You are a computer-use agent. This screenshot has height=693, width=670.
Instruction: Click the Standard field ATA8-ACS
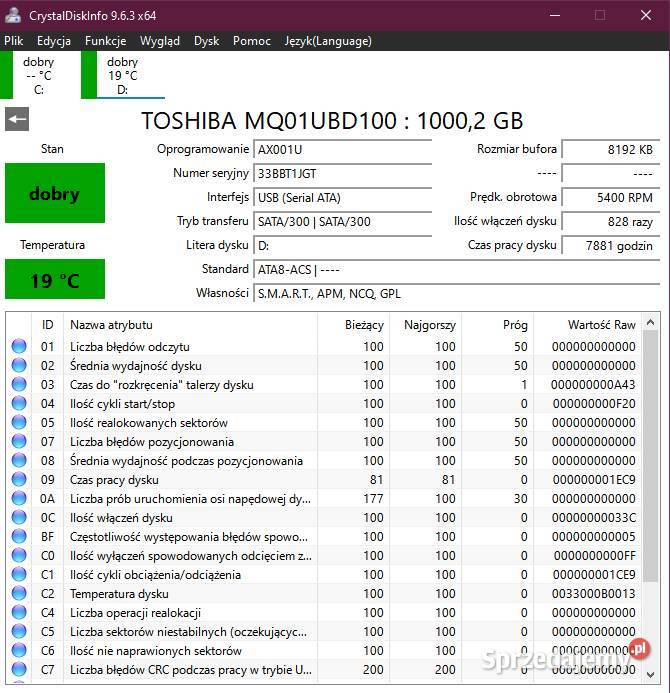pyautogui.click(x=457, y=269)
